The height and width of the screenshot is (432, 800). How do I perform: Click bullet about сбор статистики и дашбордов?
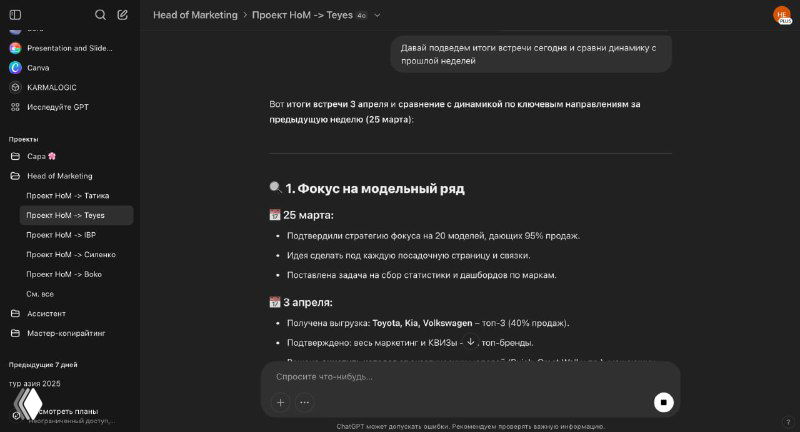[x=421, y=275]
